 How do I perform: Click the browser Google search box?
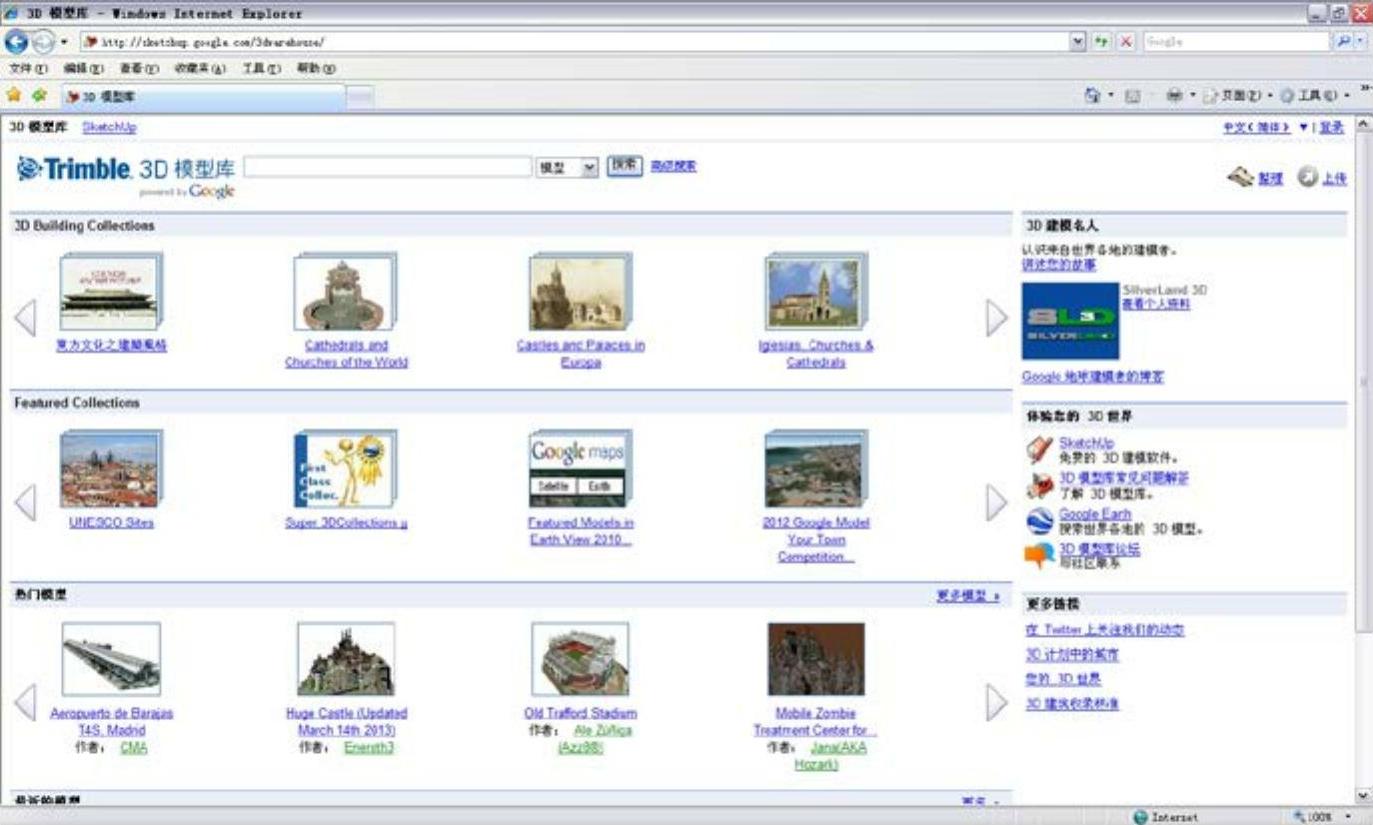pos(1237,42)
